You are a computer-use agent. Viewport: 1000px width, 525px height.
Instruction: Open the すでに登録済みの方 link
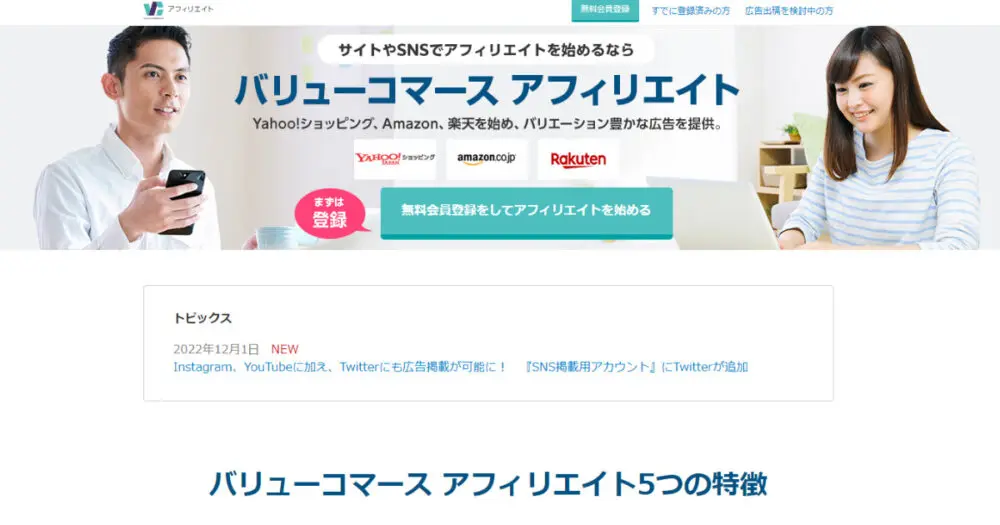[x=691, y=11]
